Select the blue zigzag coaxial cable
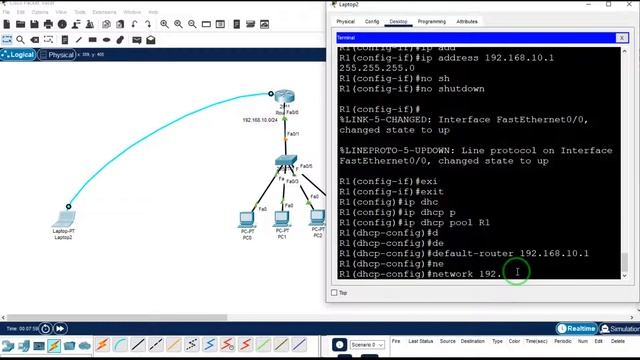Viewport: 640px width, 360px height. (x=210, y=345)
